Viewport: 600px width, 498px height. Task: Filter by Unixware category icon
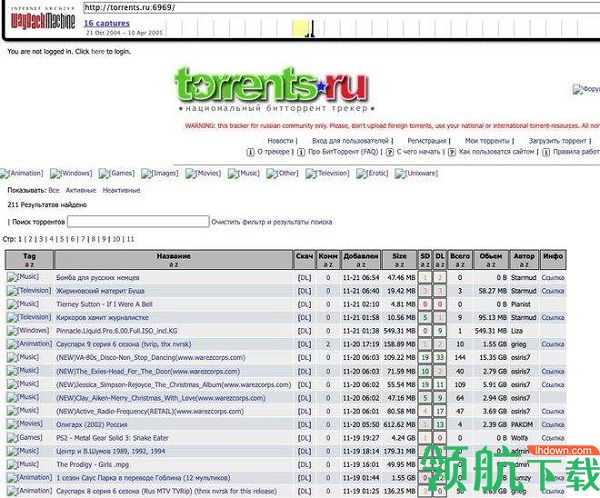pyautogui.click(x=416, y=173)
